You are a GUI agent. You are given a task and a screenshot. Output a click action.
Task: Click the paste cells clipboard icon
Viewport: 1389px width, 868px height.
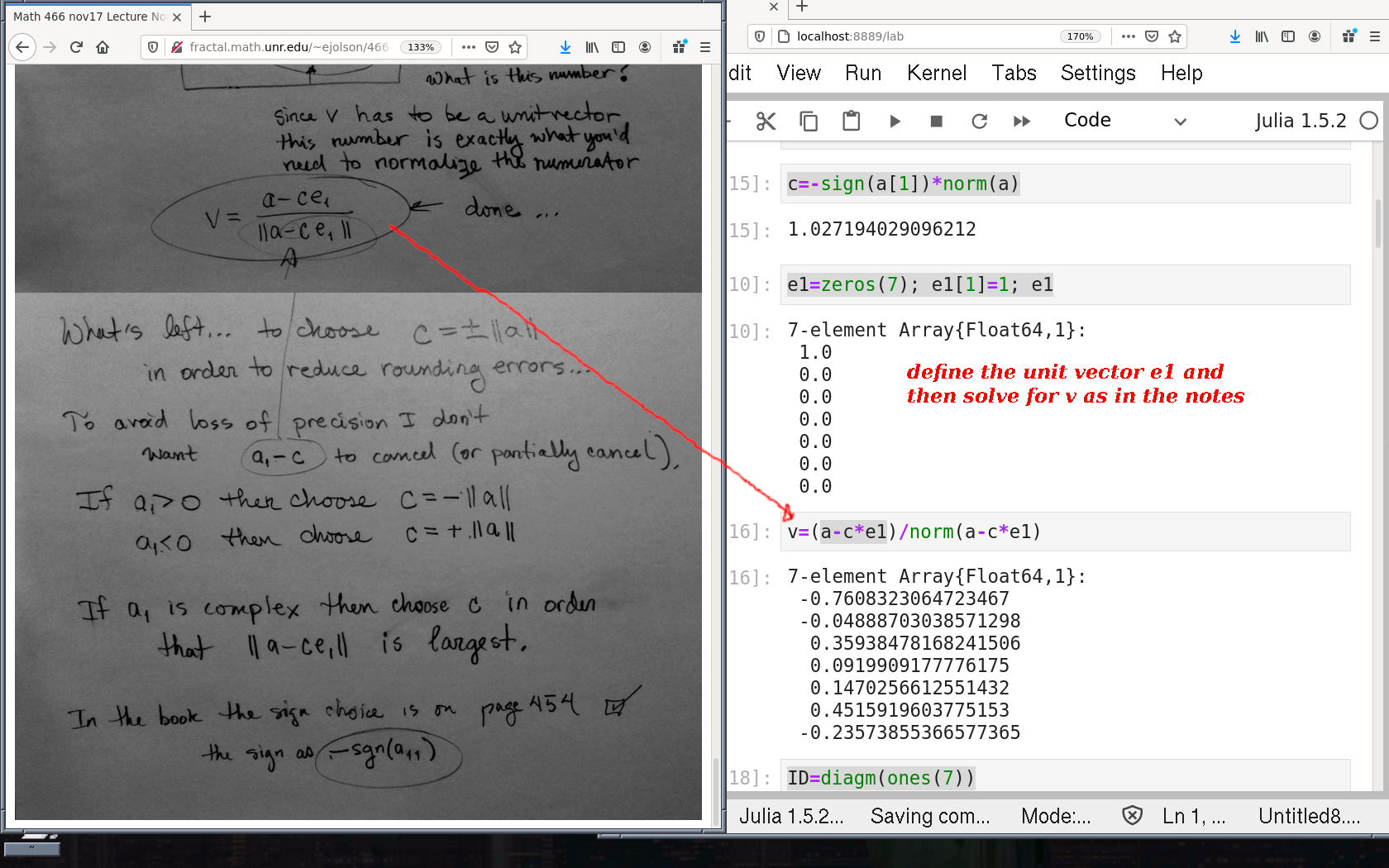point(851,122)
